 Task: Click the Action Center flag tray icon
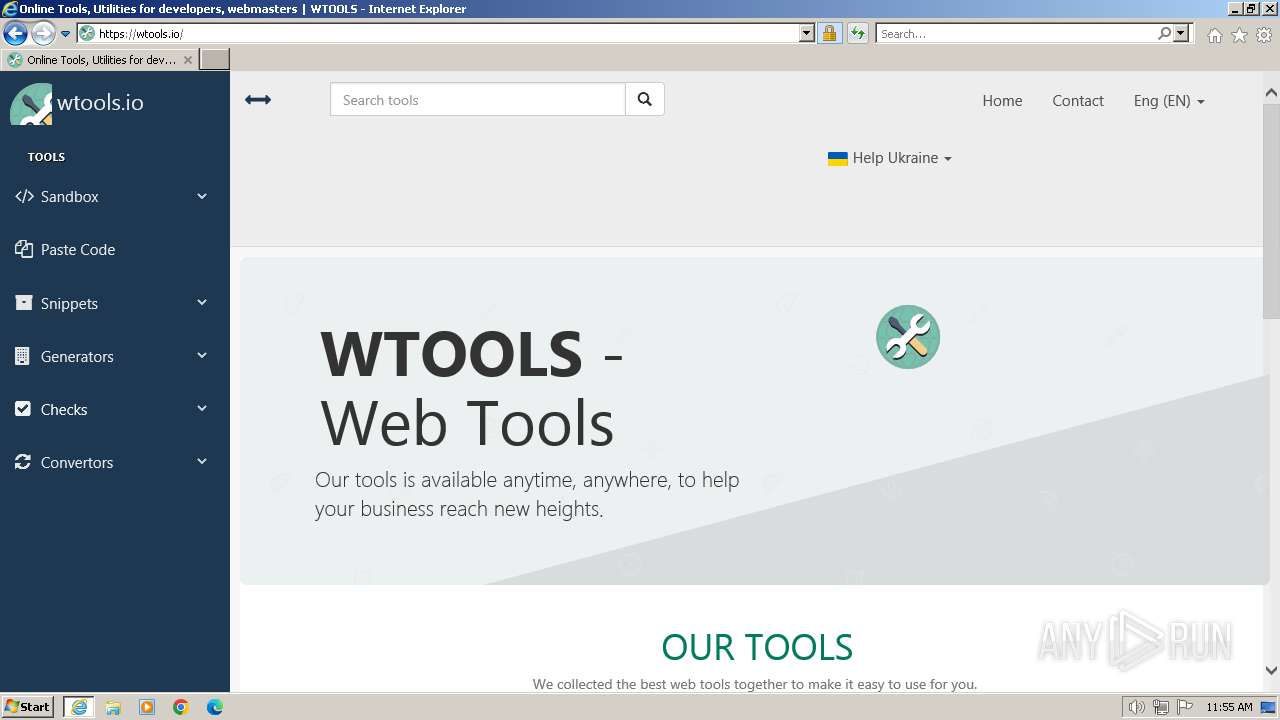click(1185, 707)
